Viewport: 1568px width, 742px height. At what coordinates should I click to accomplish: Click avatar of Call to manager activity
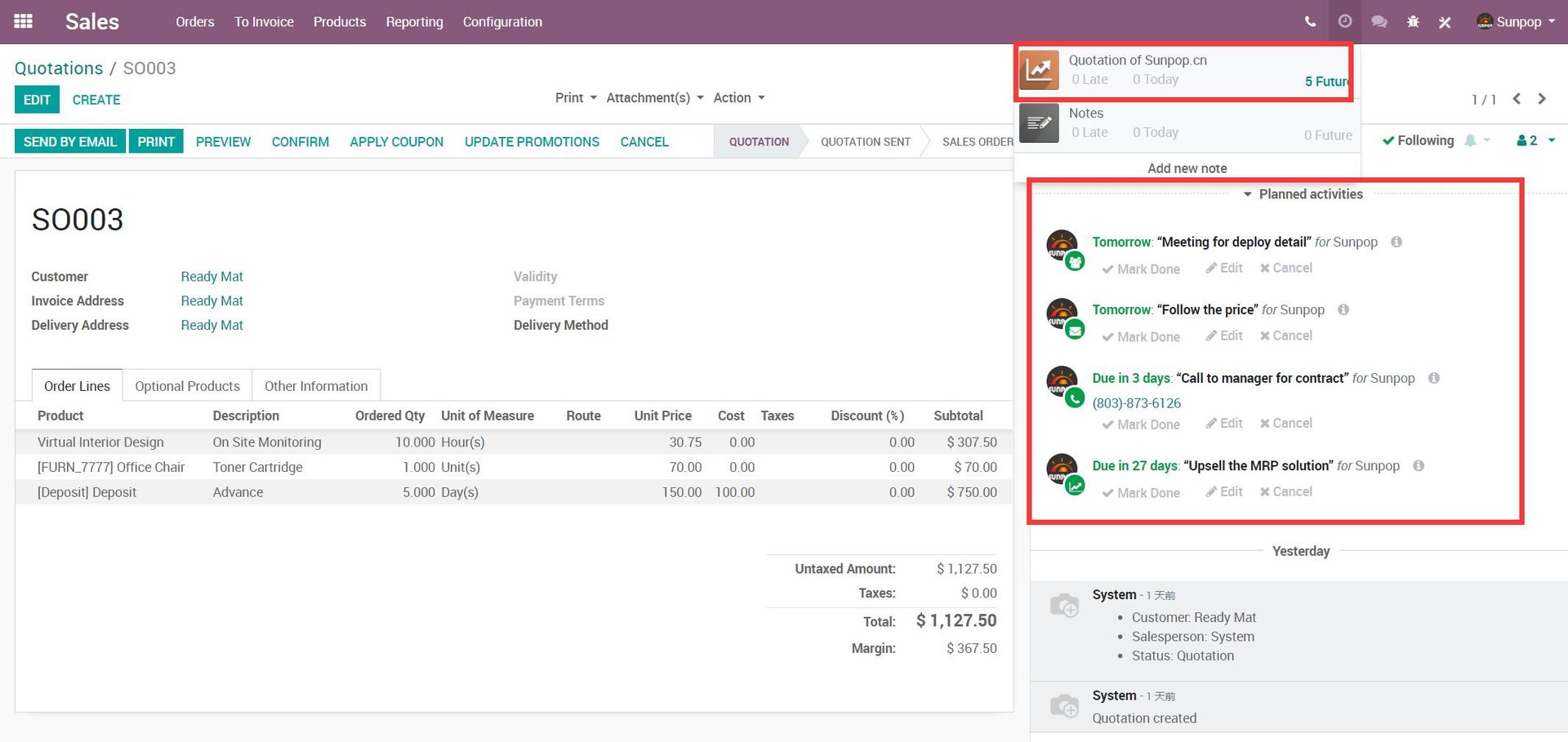pos(1062,383)
